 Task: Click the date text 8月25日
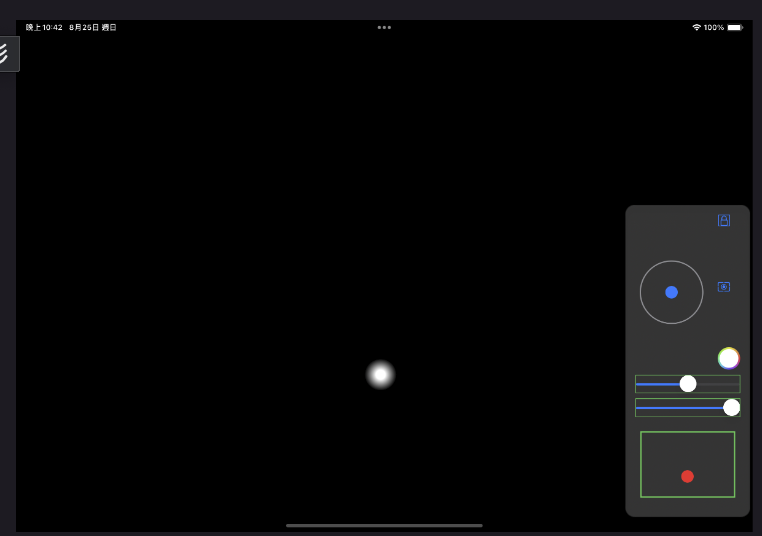click(84, 27)
